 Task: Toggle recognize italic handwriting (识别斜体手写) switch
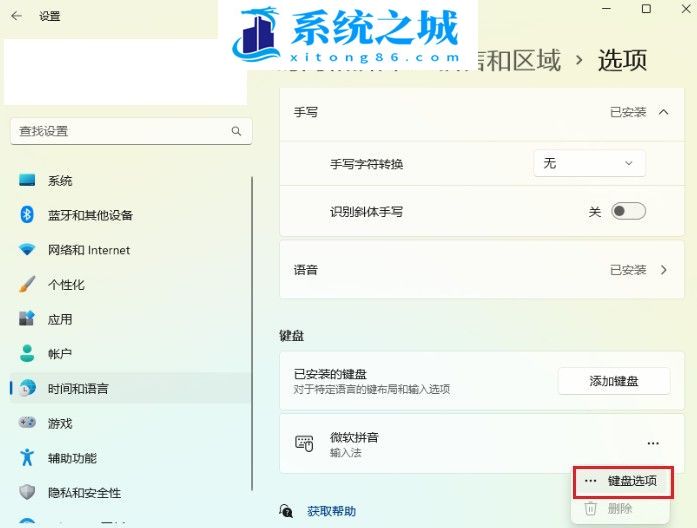[x=629, y=211]
